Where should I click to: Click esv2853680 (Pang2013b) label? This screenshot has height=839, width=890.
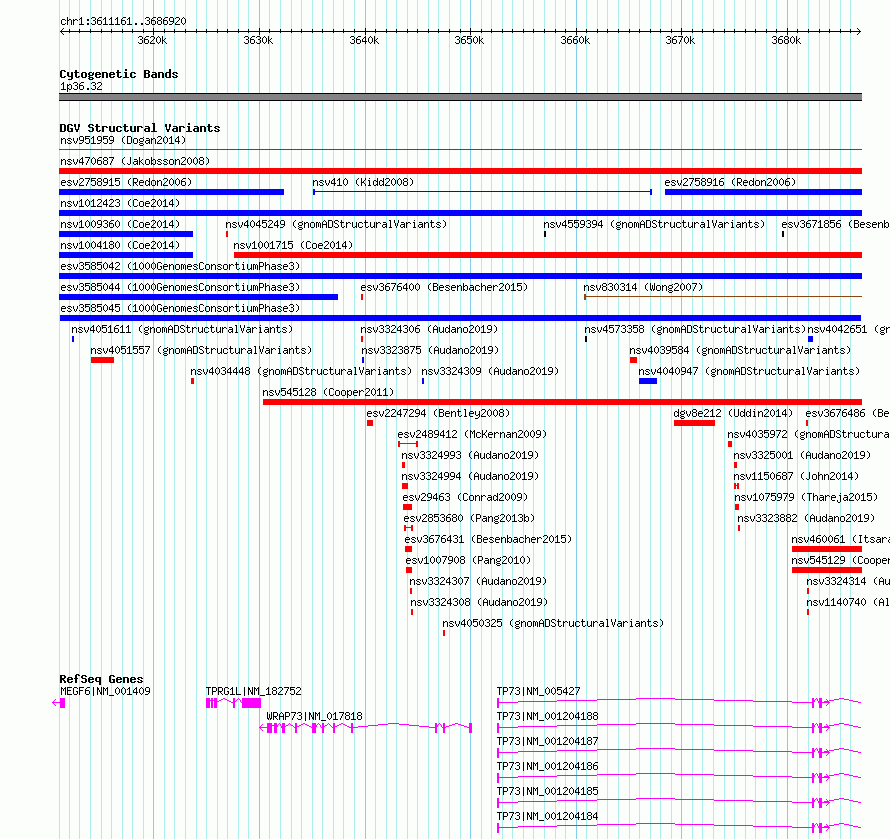[469, 518]
